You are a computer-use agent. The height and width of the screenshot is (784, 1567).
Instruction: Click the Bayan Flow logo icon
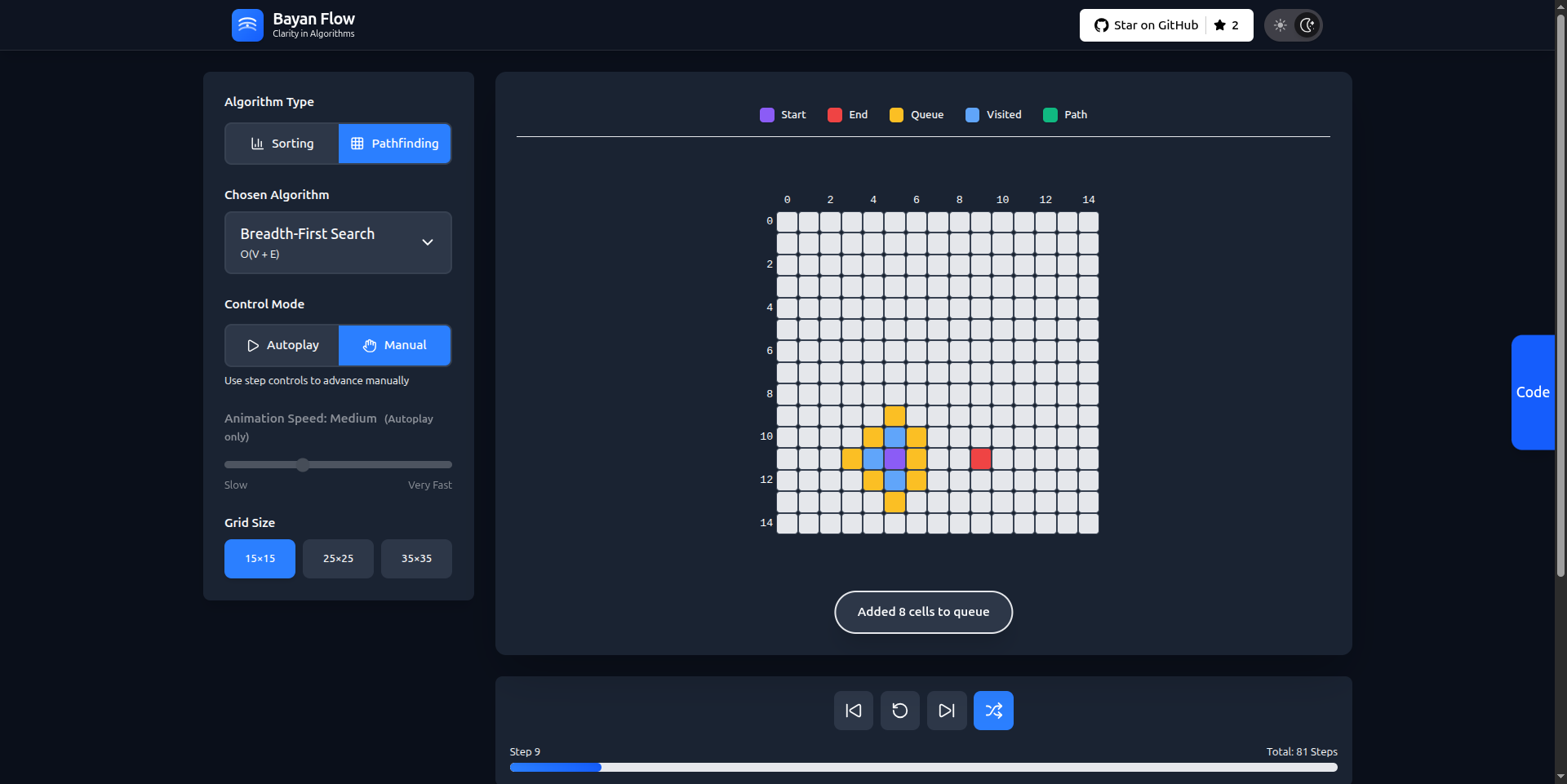246,25
